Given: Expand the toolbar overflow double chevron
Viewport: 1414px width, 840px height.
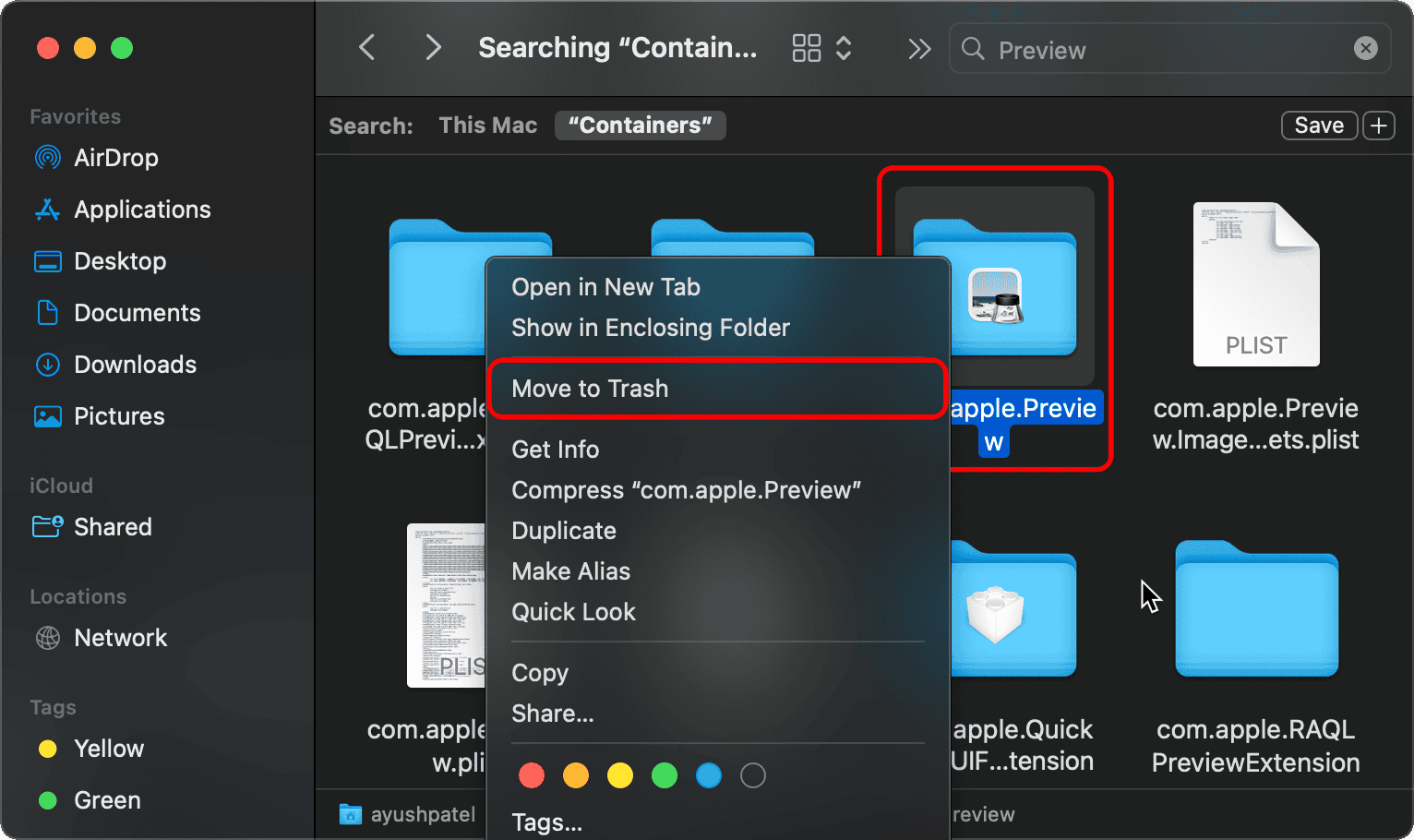Looking at the screenshot, I should point(919,48).
